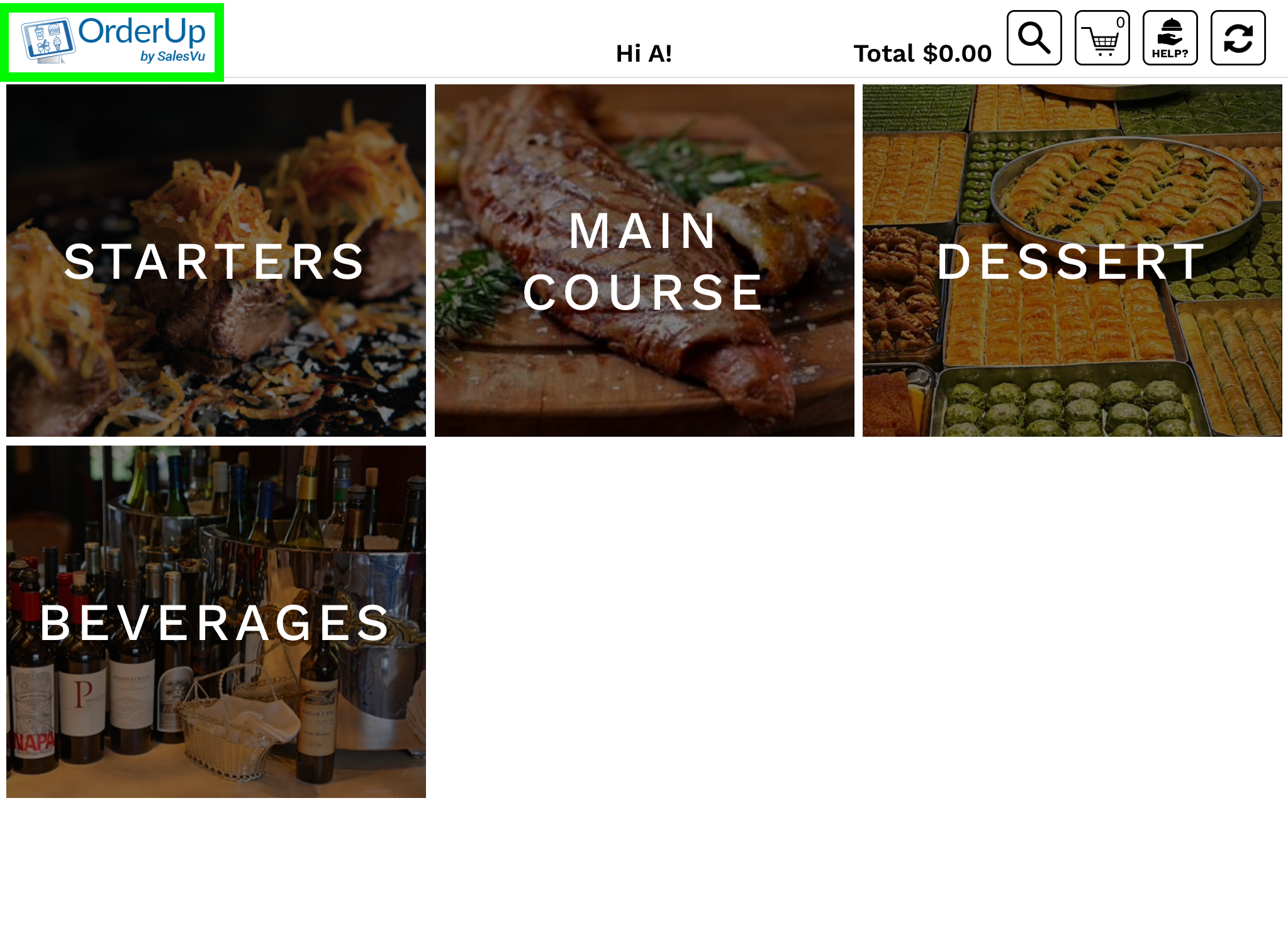This screenshot has height=944, width=1288.
Task: Open the Starters category tile
Action: coord(216,261)
